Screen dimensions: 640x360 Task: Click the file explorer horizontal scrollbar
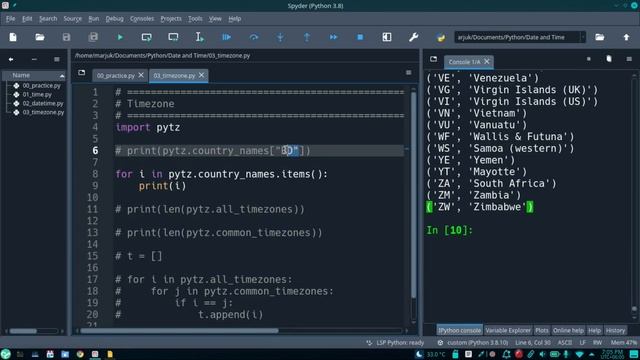click(23, 331)
